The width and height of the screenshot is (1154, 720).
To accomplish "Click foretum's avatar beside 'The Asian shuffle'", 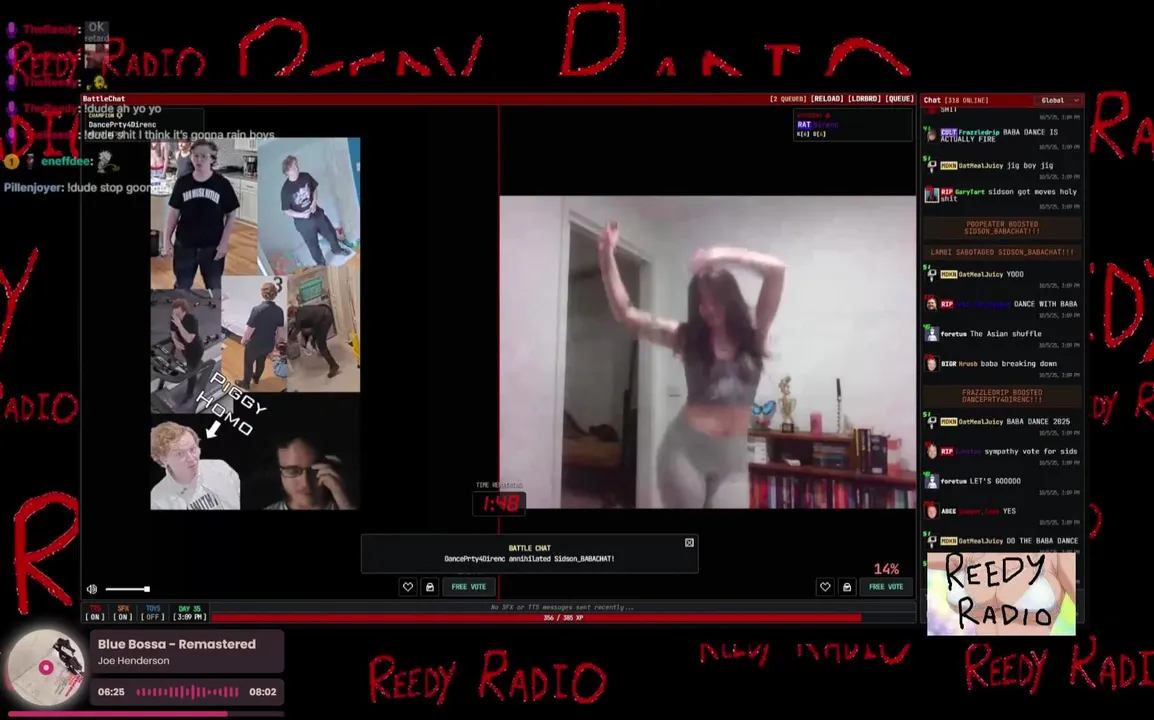I will click(932, 334).
